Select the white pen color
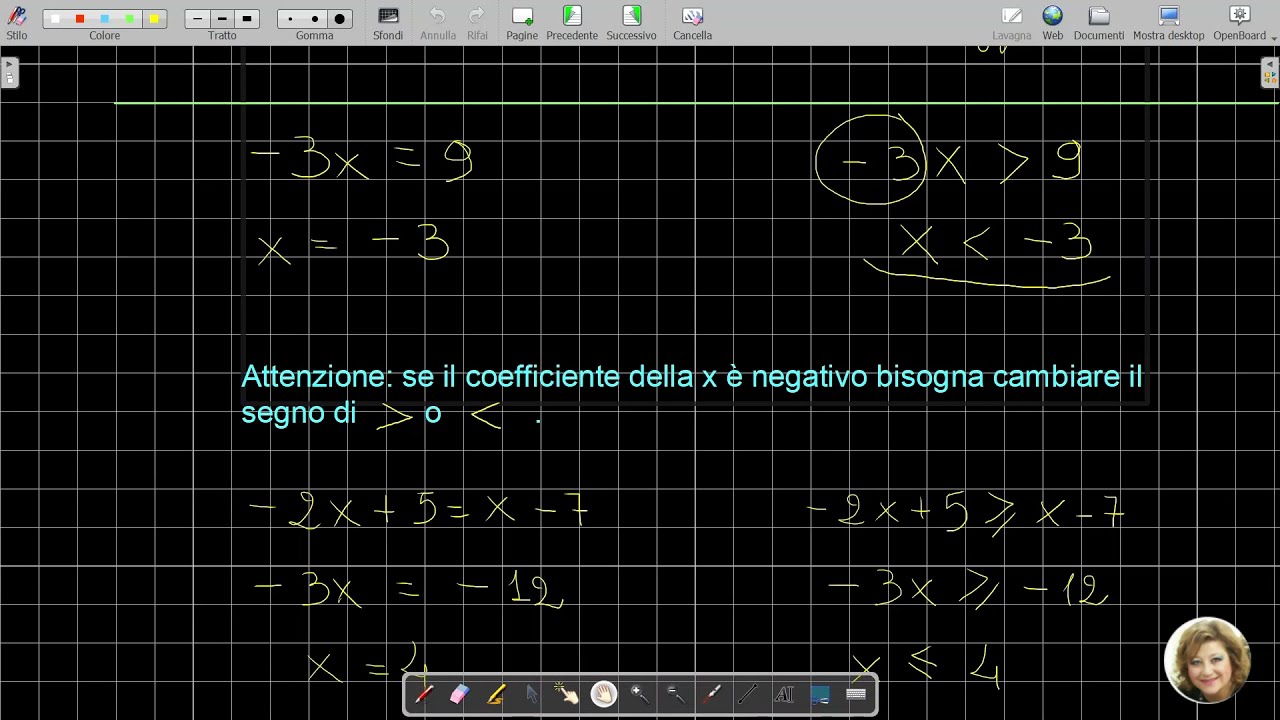Screen dimensions: 1280x720 (55, 19)
